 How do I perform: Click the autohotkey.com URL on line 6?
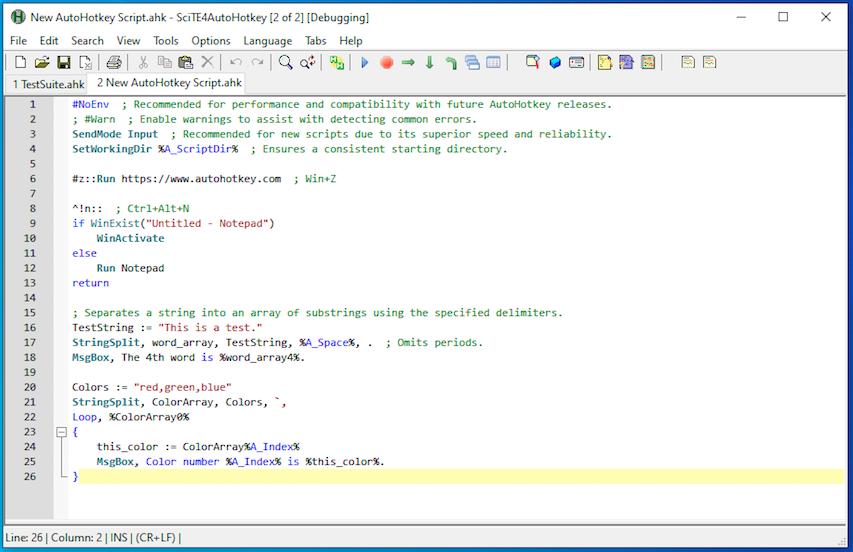tap(201, 179)
